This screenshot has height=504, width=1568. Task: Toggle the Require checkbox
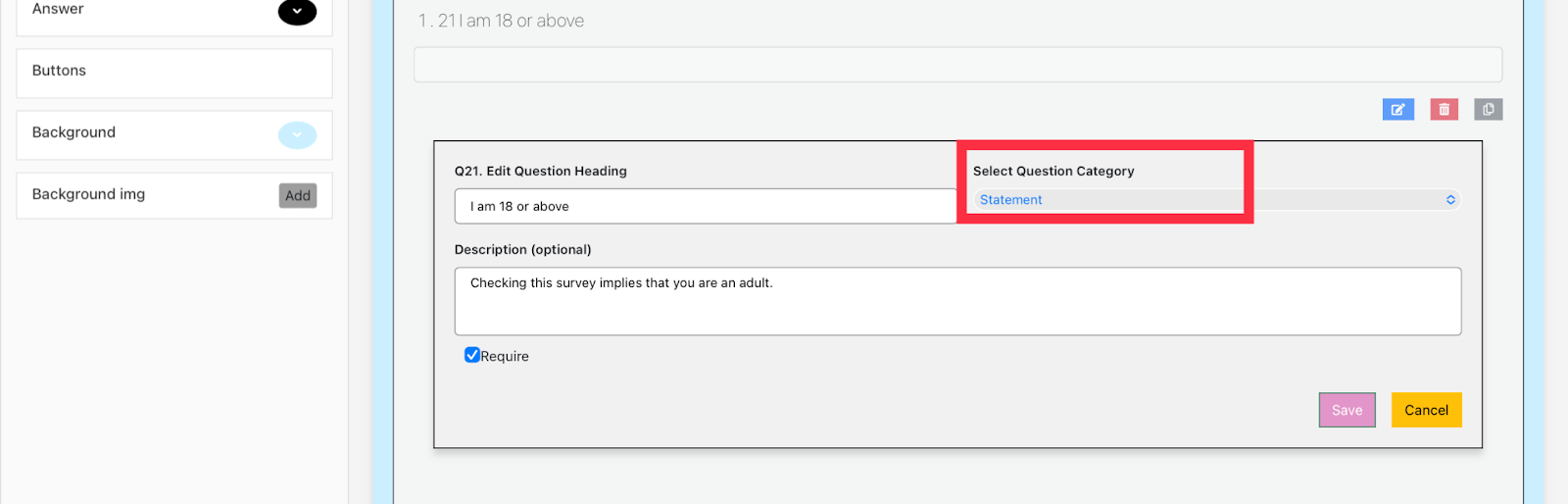pos(472,355)
